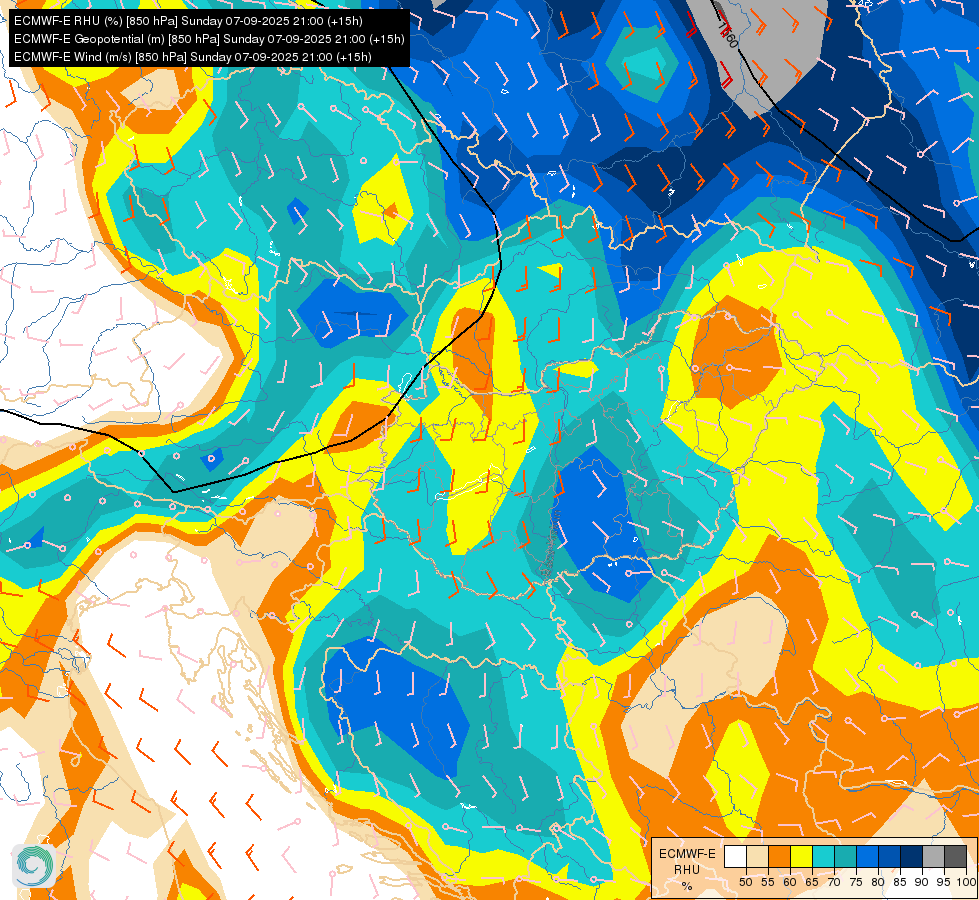This screenshot has width=979, height=900.
Task: Select the cyan 65–70% legend swatch
Action: click(824, 857)
